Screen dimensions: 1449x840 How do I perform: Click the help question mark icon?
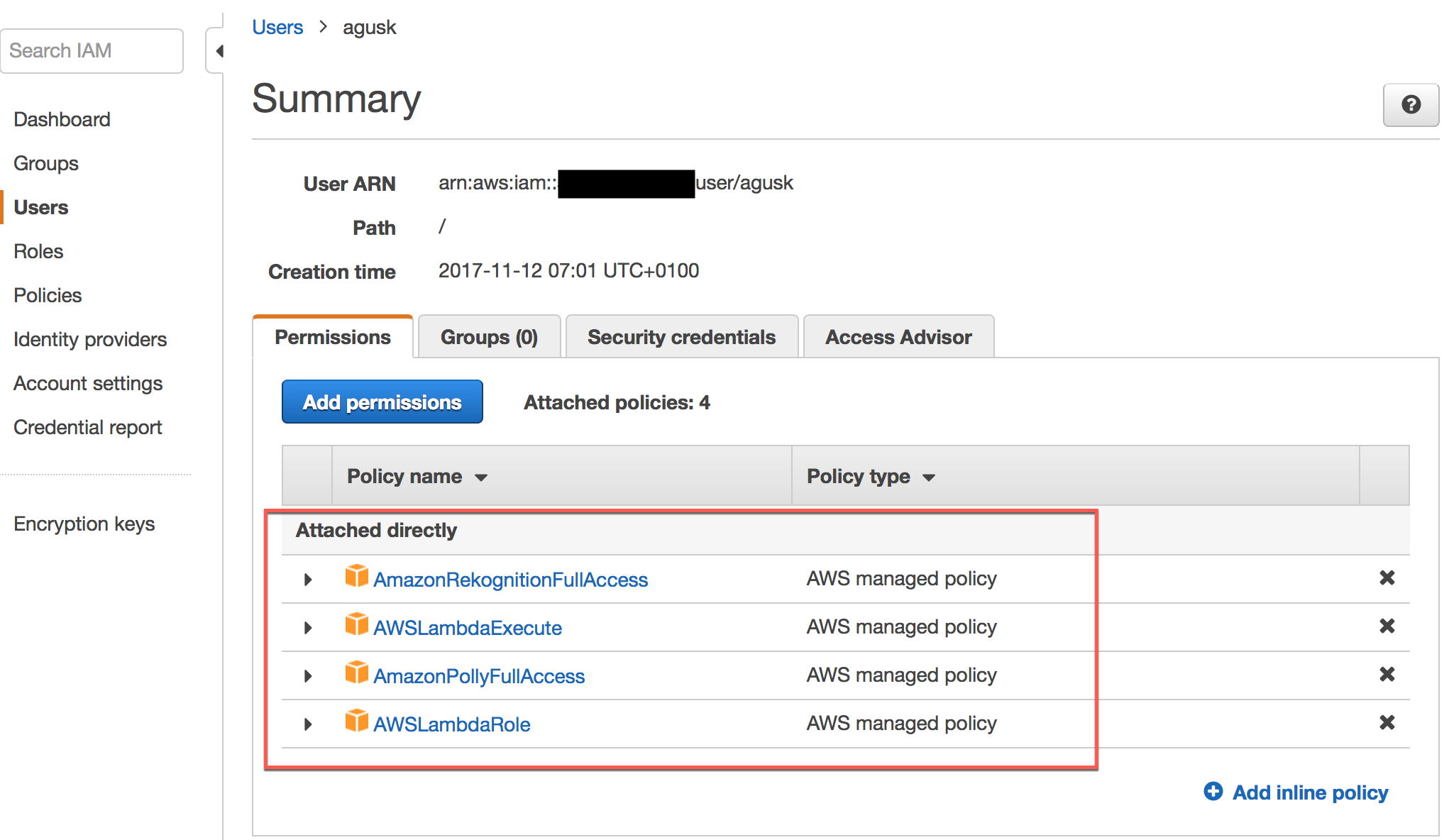tap(1411, 105)
